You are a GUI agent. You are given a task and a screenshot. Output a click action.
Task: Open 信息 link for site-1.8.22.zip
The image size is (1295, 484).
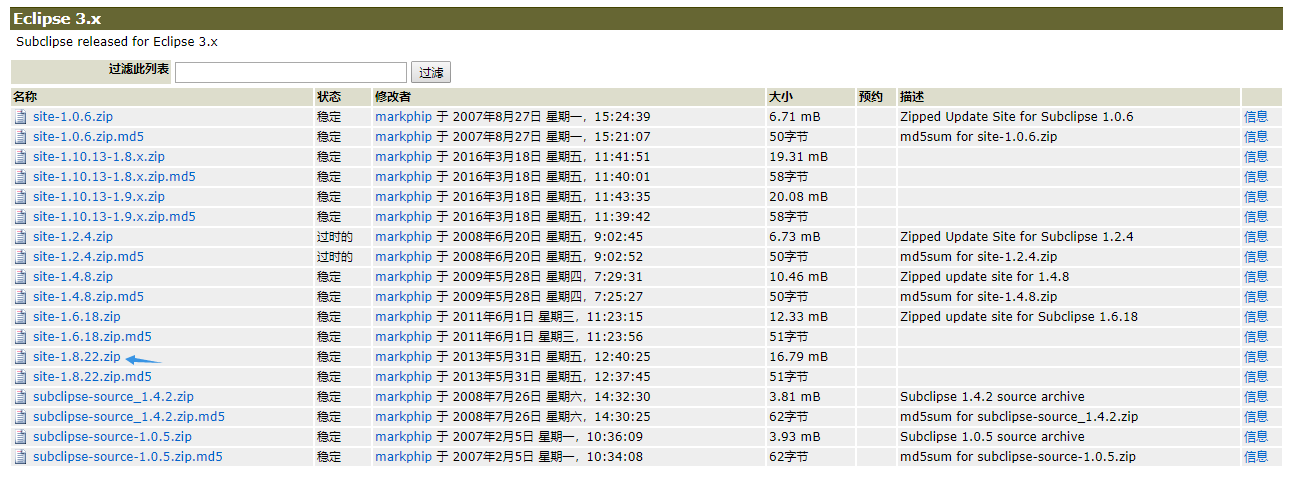click(1256, 357)
